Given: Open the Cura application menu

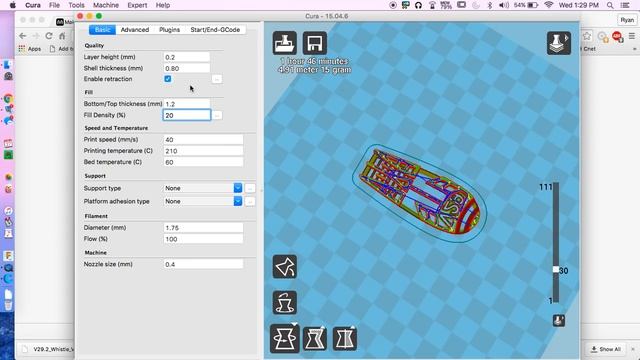Looking at the screenshot, I should 33,5.
